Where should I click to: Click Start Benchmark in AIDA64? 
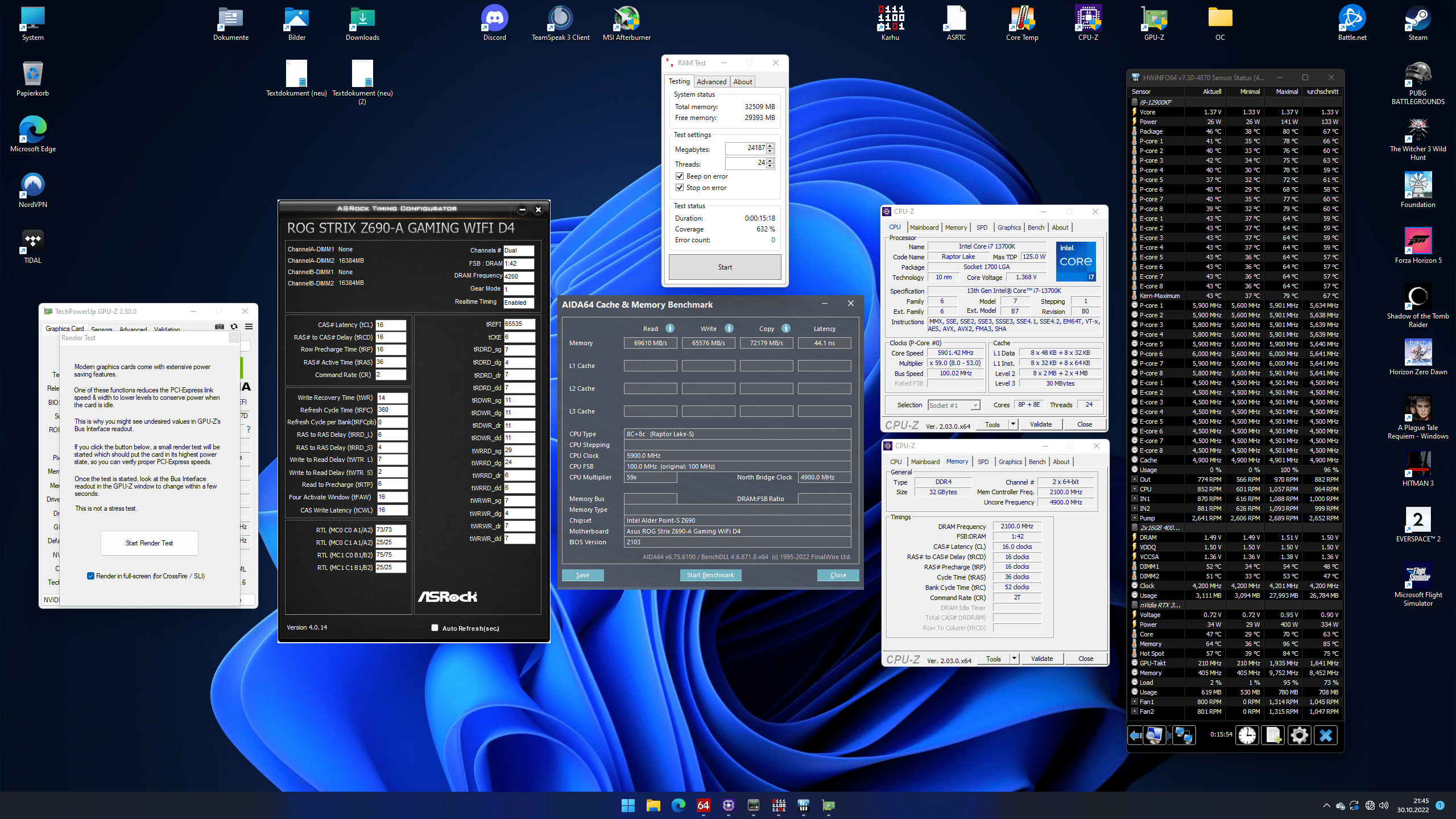pyautogui.click(x=710, y=575)
